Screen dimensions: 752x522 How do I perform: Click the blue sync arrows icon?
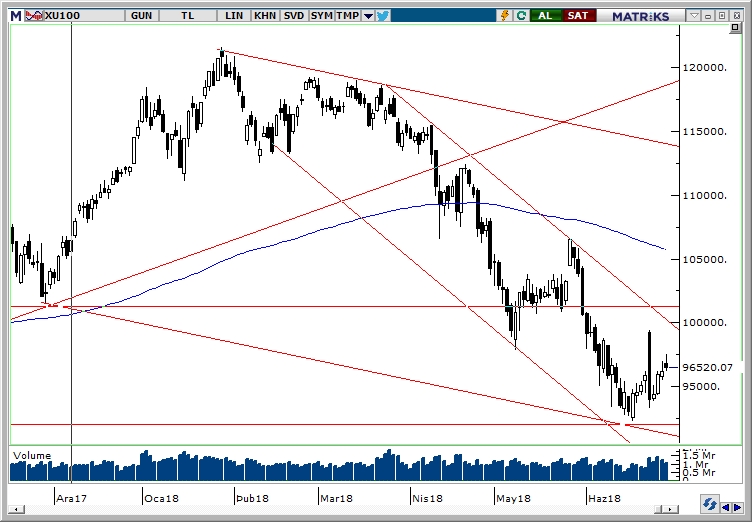coord(709,504)
